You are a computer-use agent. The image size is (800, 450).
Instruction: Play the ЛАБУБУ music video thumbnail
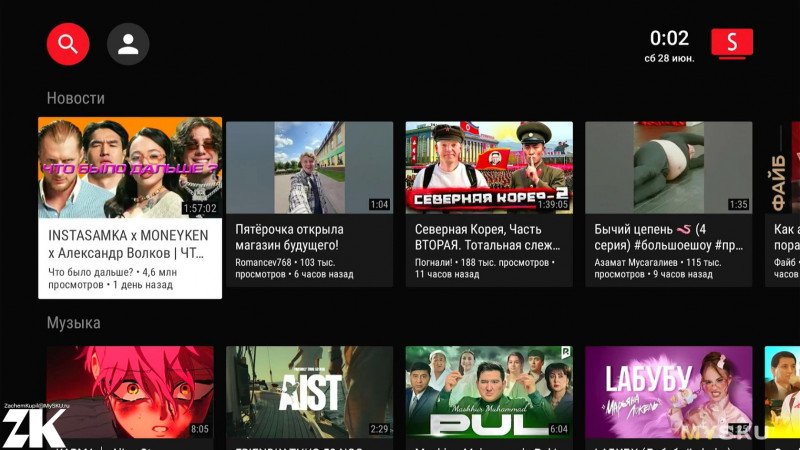(x=669, y=392)
